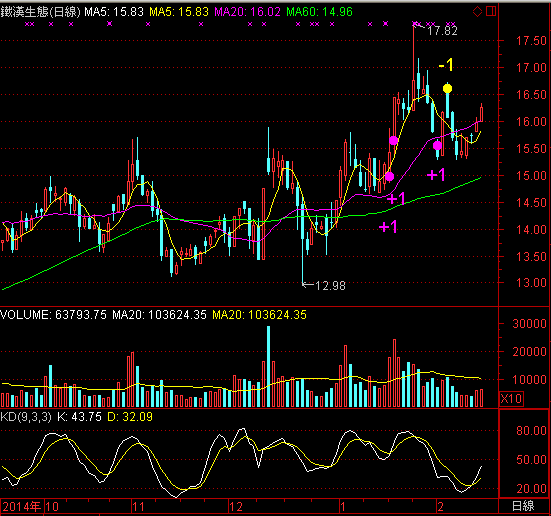Viewport: 551px width, 516px height.
Task: Click 16.50 on the price axis
Action: pos(531,95)
